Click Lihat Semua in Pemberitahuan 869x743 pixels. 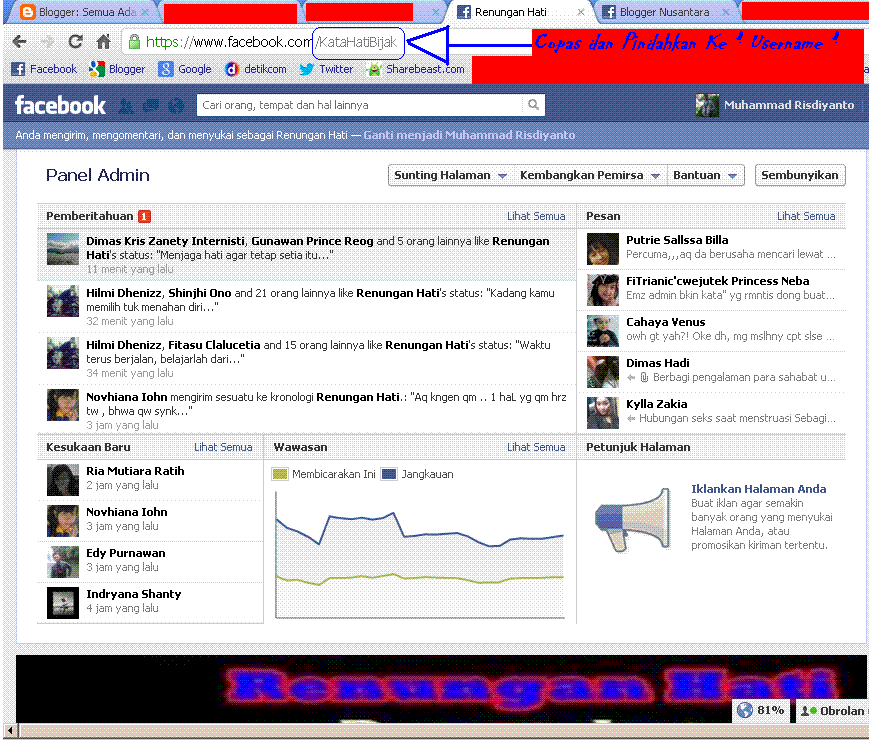click(536, 217)
